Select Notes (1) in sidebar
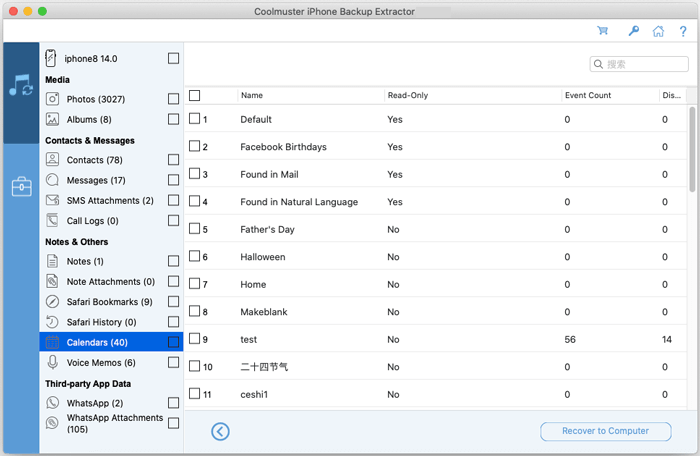The image size is (700, 456). point(85,261)
